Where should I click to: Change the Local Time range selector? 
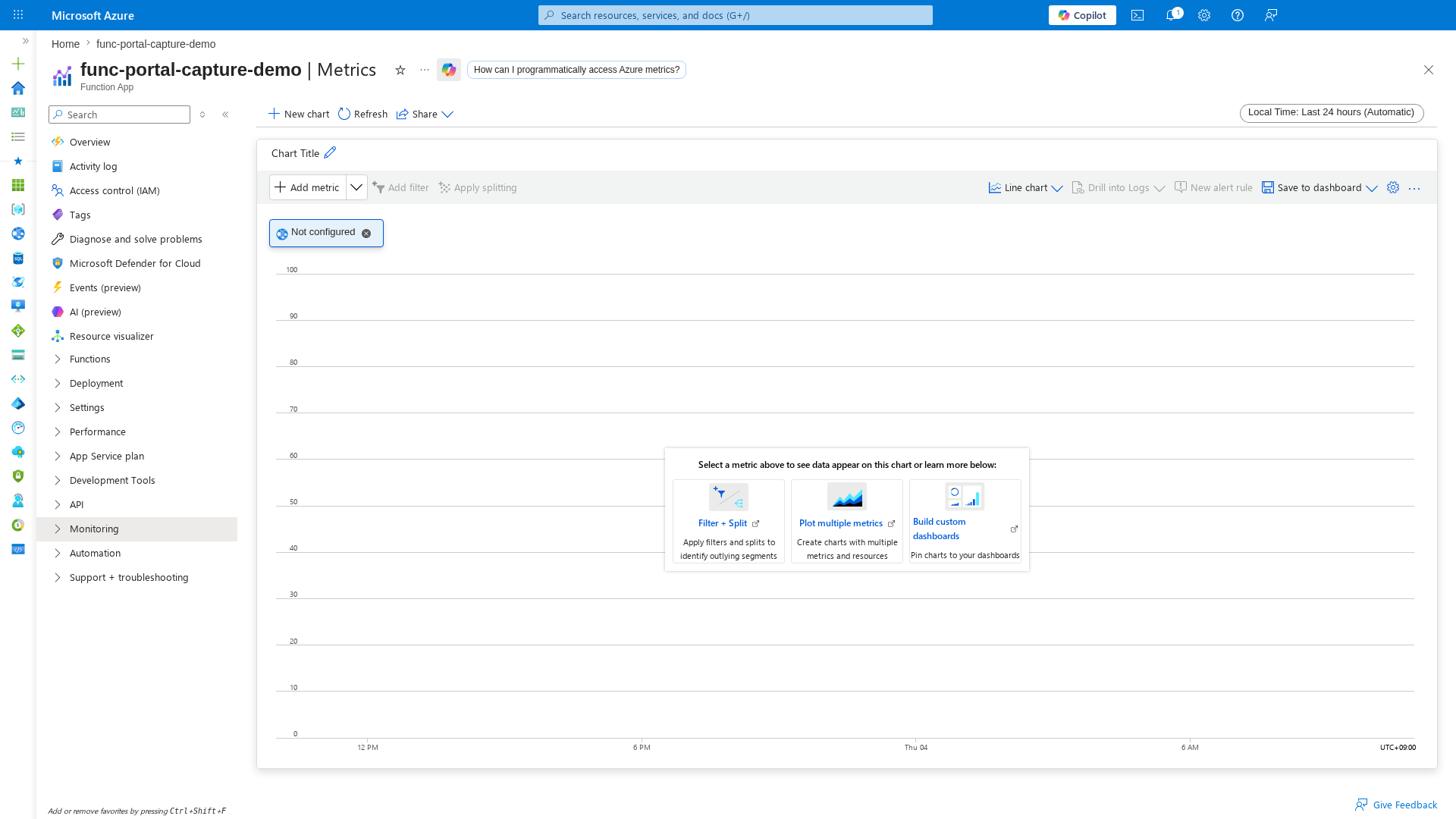1332,112
